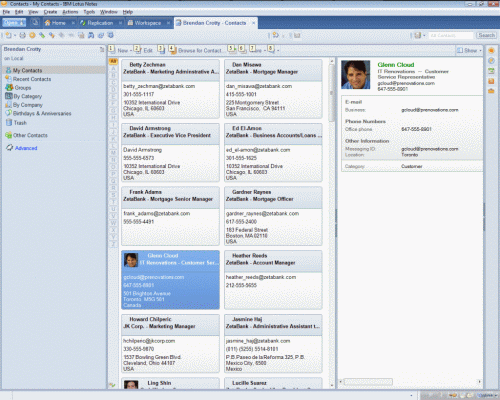Open the Tools menu
This screenshot has height=400, width=500.
(x=89, y=12)
